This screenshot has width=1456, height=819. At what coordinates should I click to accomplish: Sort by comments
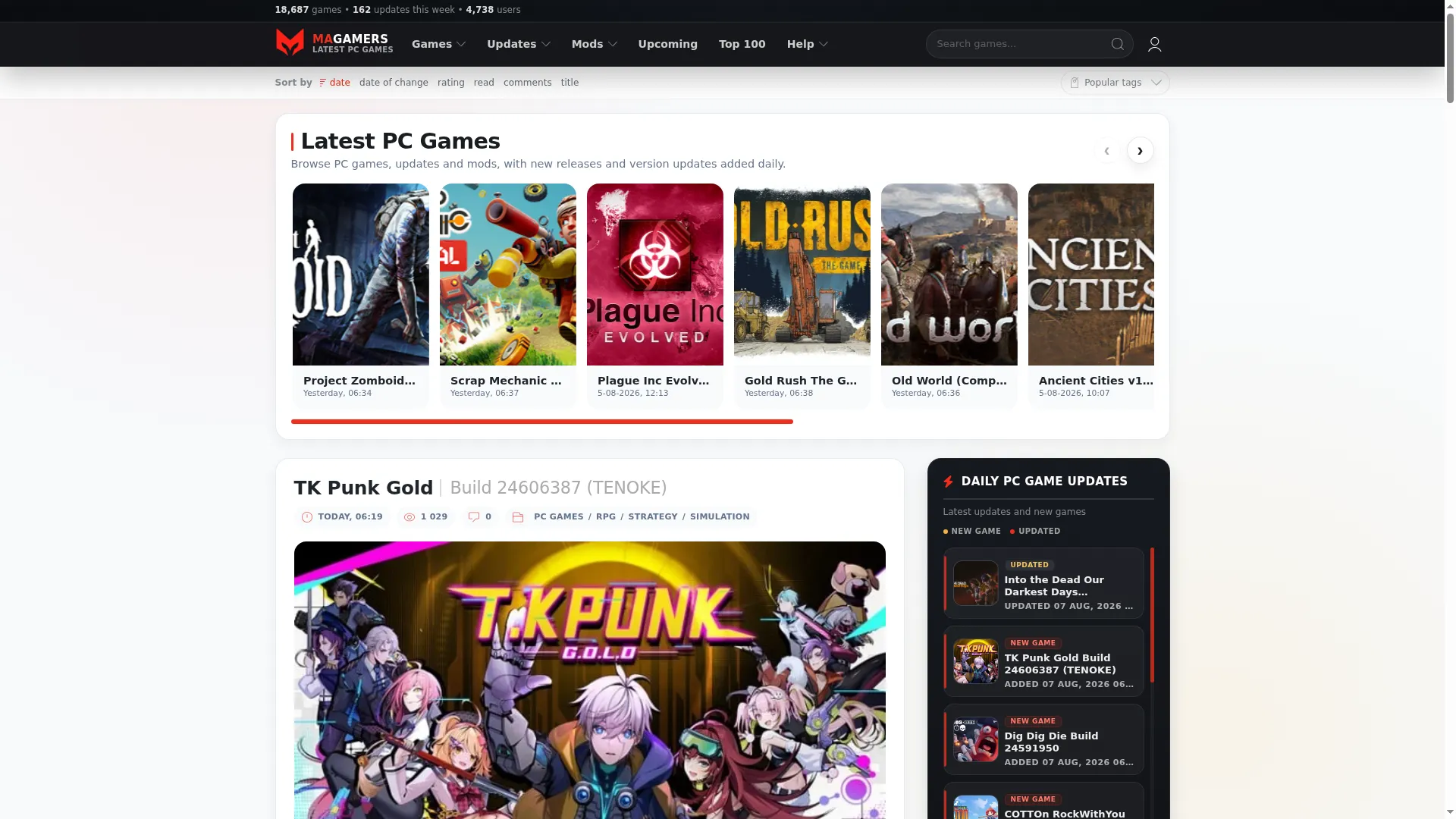527,83
